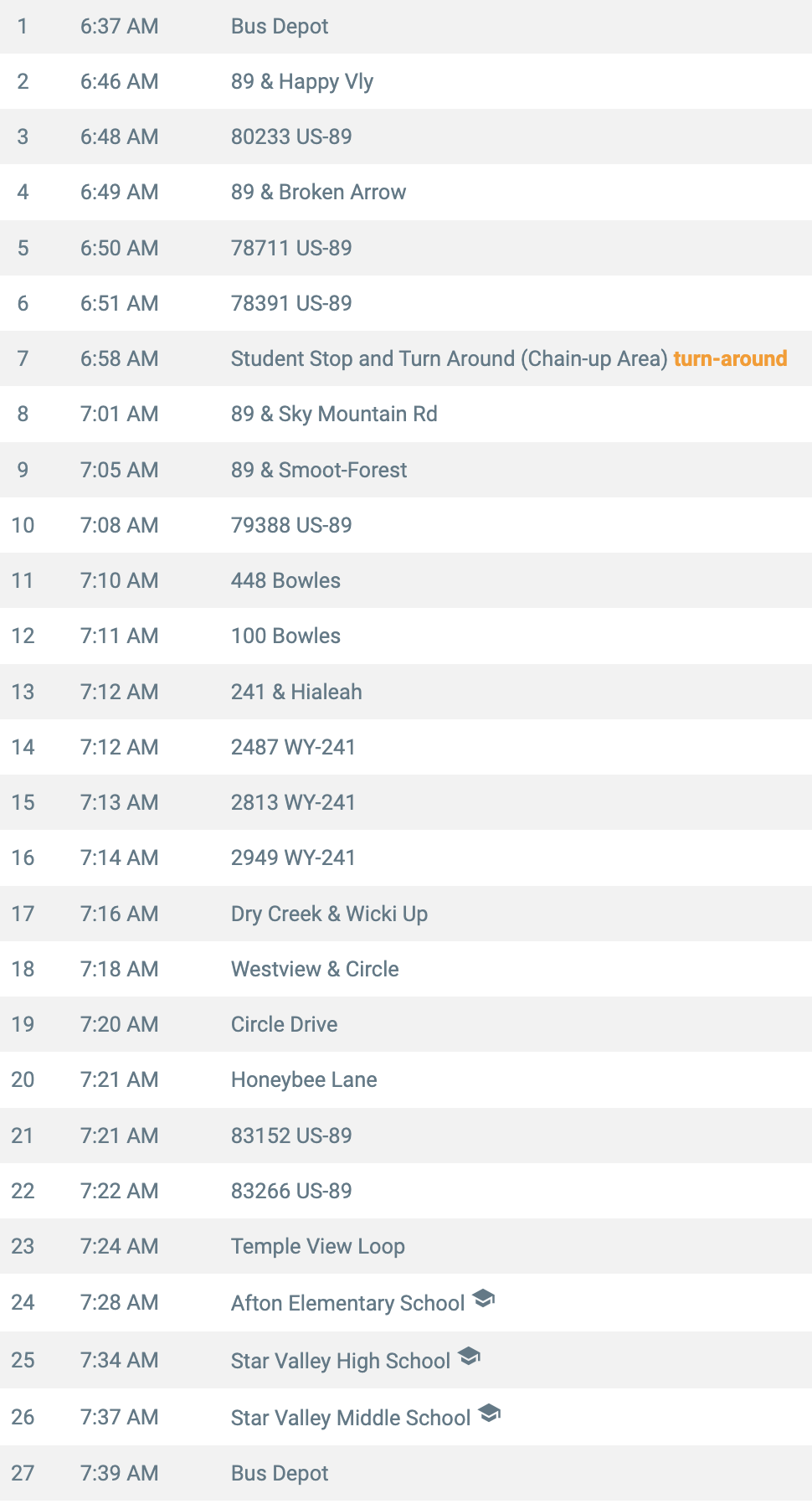Open the Dry Creek & Wicki Up stop
Viewport: 812px width, 1509px height.
pos(406,914)
